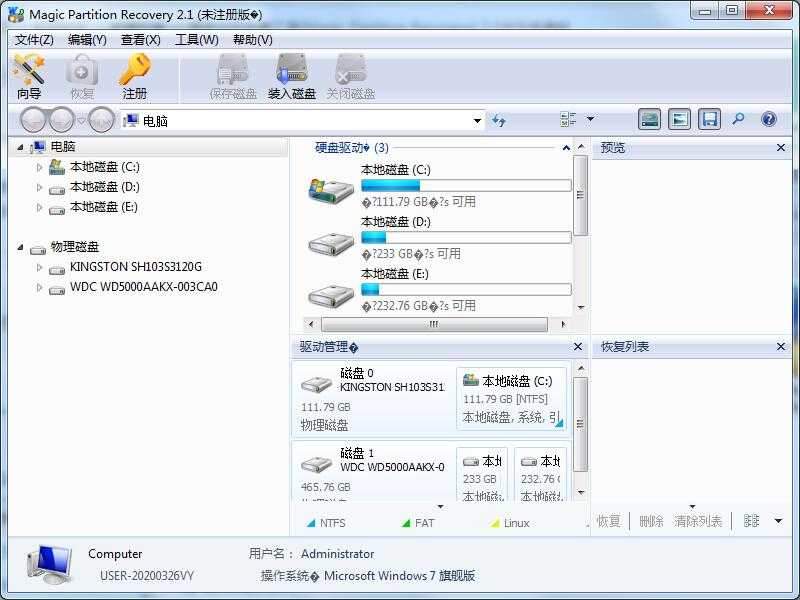Open the 文件(Z) menu
800x600 pixels.
tap(33, 40)
